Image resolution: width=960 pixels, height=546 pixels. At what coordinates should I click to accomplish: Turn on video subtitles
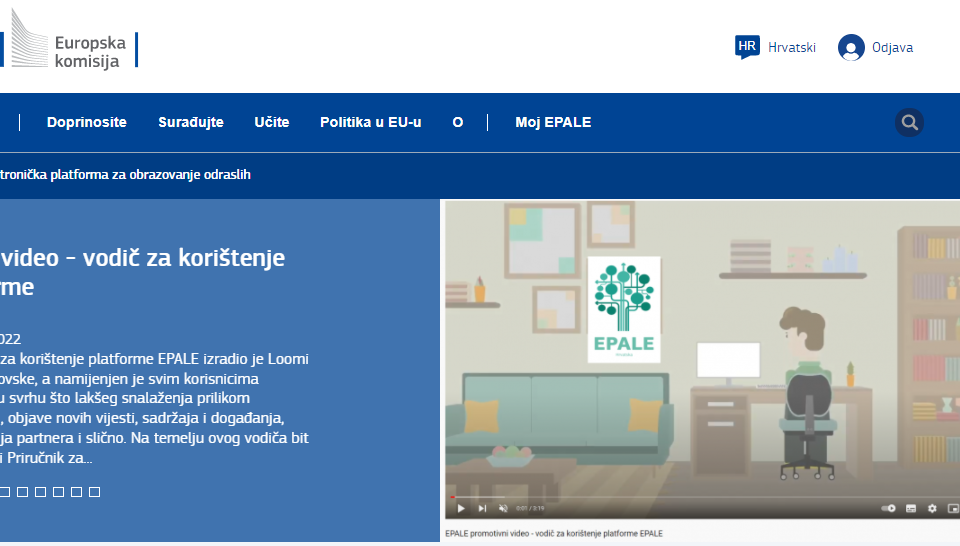point(911,508)
